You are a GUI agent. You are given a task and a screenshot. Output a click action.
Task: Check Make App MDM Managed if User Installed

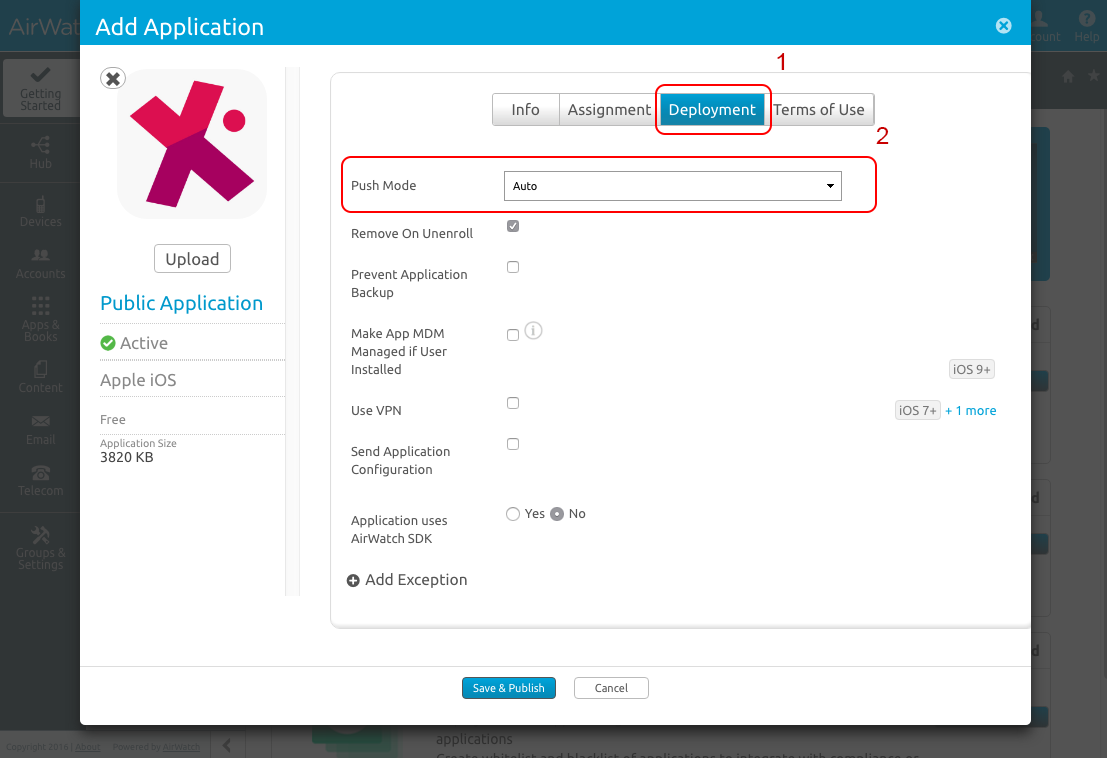(513, 335)
